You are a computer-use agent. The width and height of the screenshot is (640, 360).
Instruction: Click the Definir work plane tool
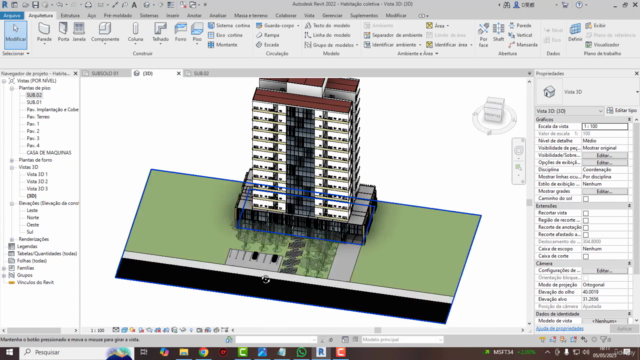click(575, 33)
